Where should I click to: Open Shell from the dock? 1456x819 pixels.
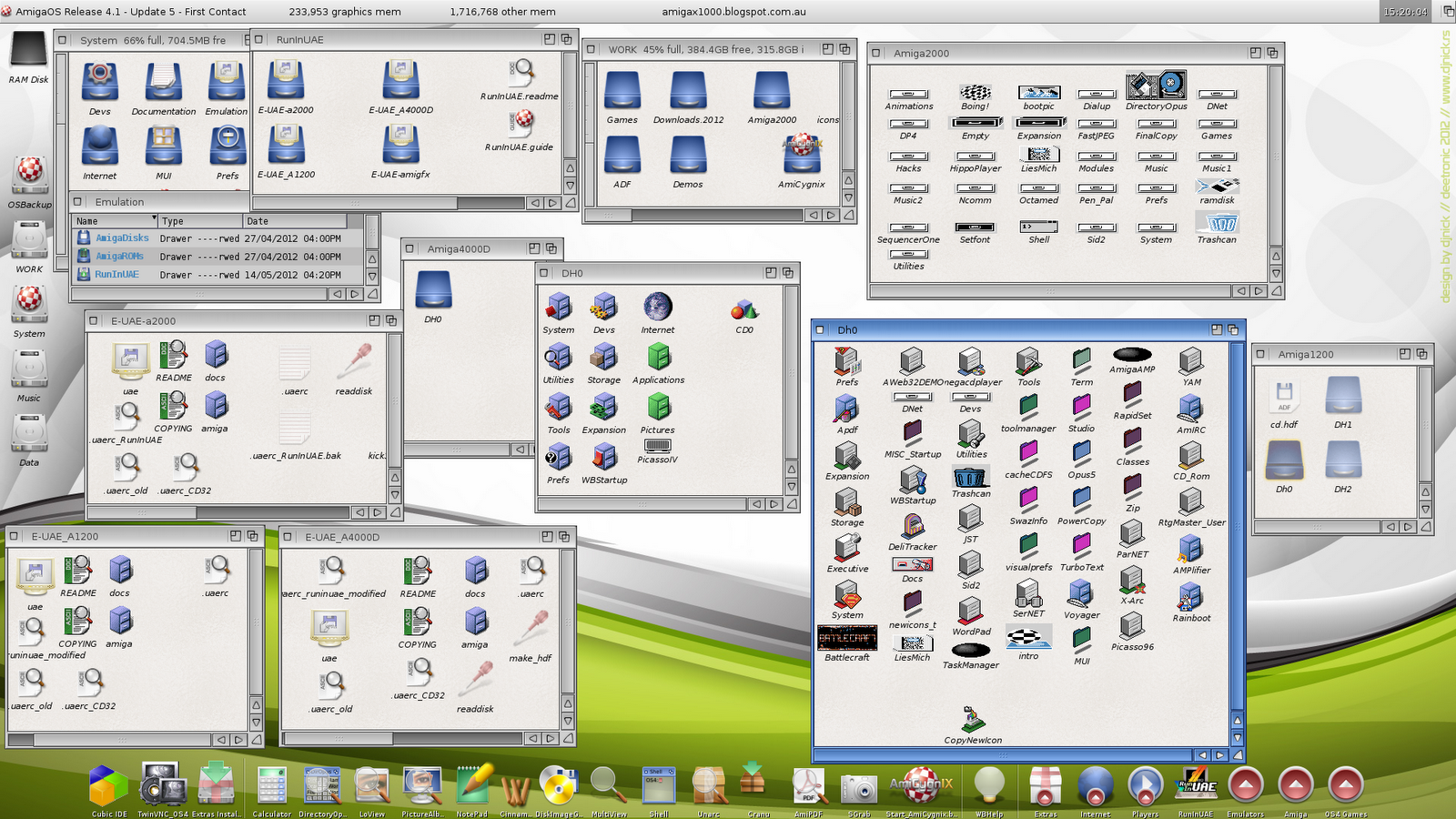click(658, 785)
